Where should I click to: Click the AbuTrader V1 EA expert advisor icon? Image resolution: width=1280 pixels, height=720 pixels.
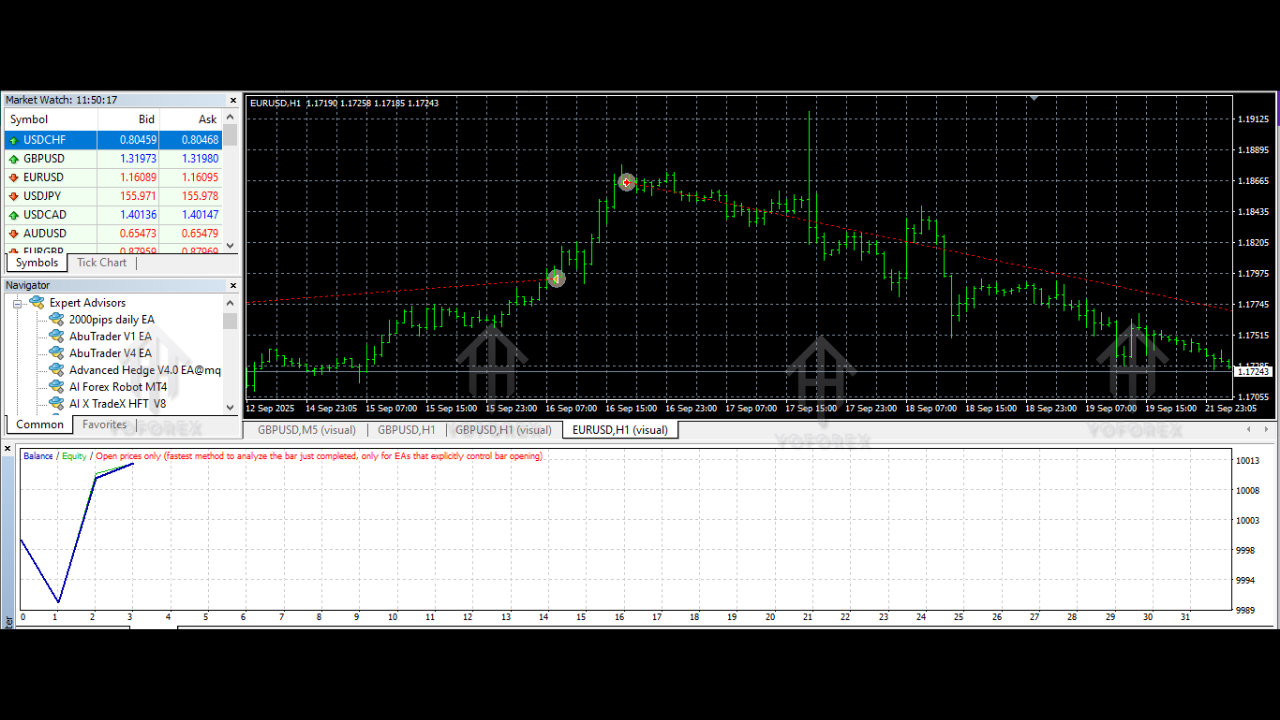click(56, 336)
